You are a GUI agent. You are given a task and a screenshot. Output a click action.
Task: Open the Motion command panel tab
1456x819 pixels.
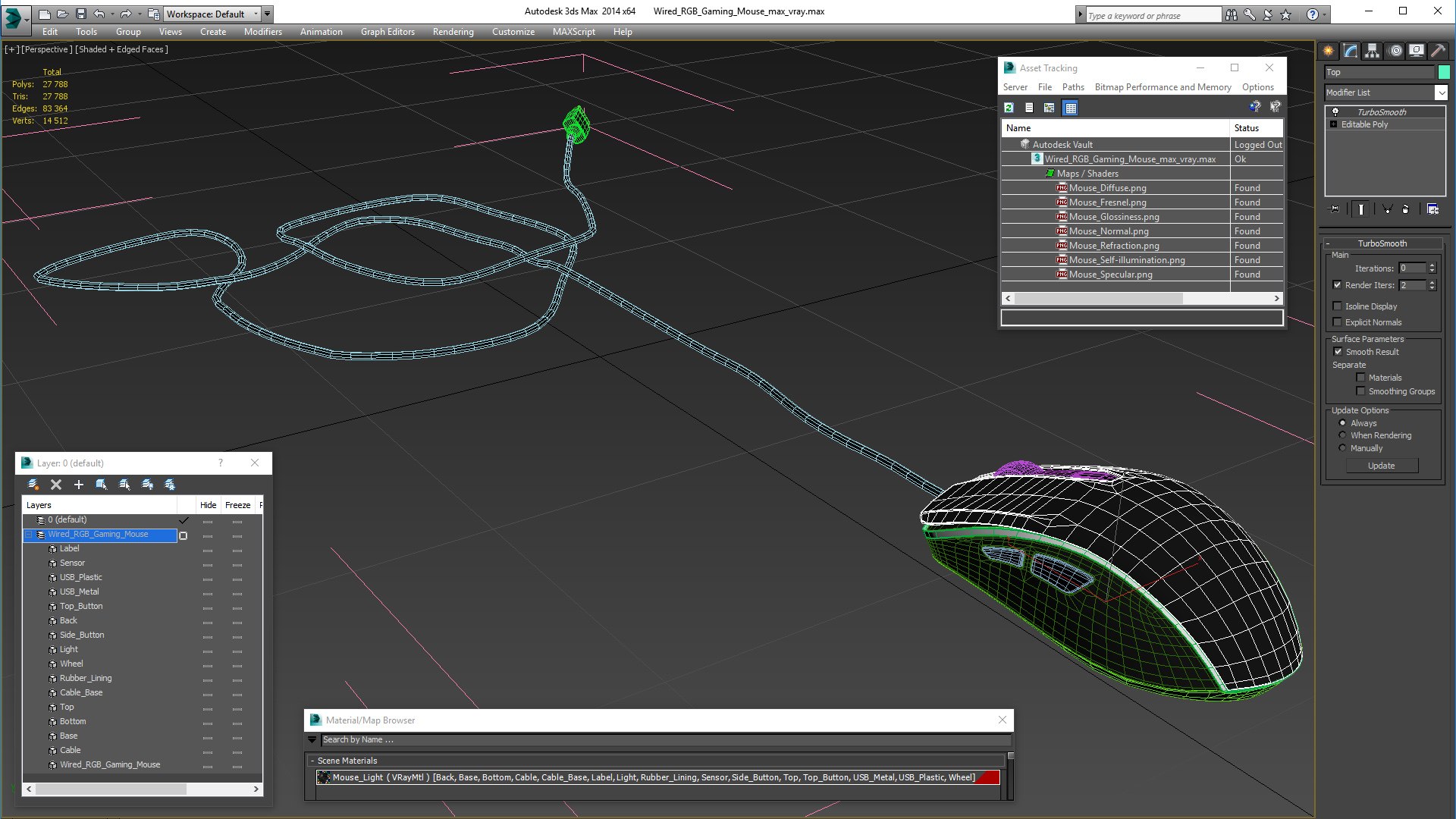click(x=1395, y=51)
